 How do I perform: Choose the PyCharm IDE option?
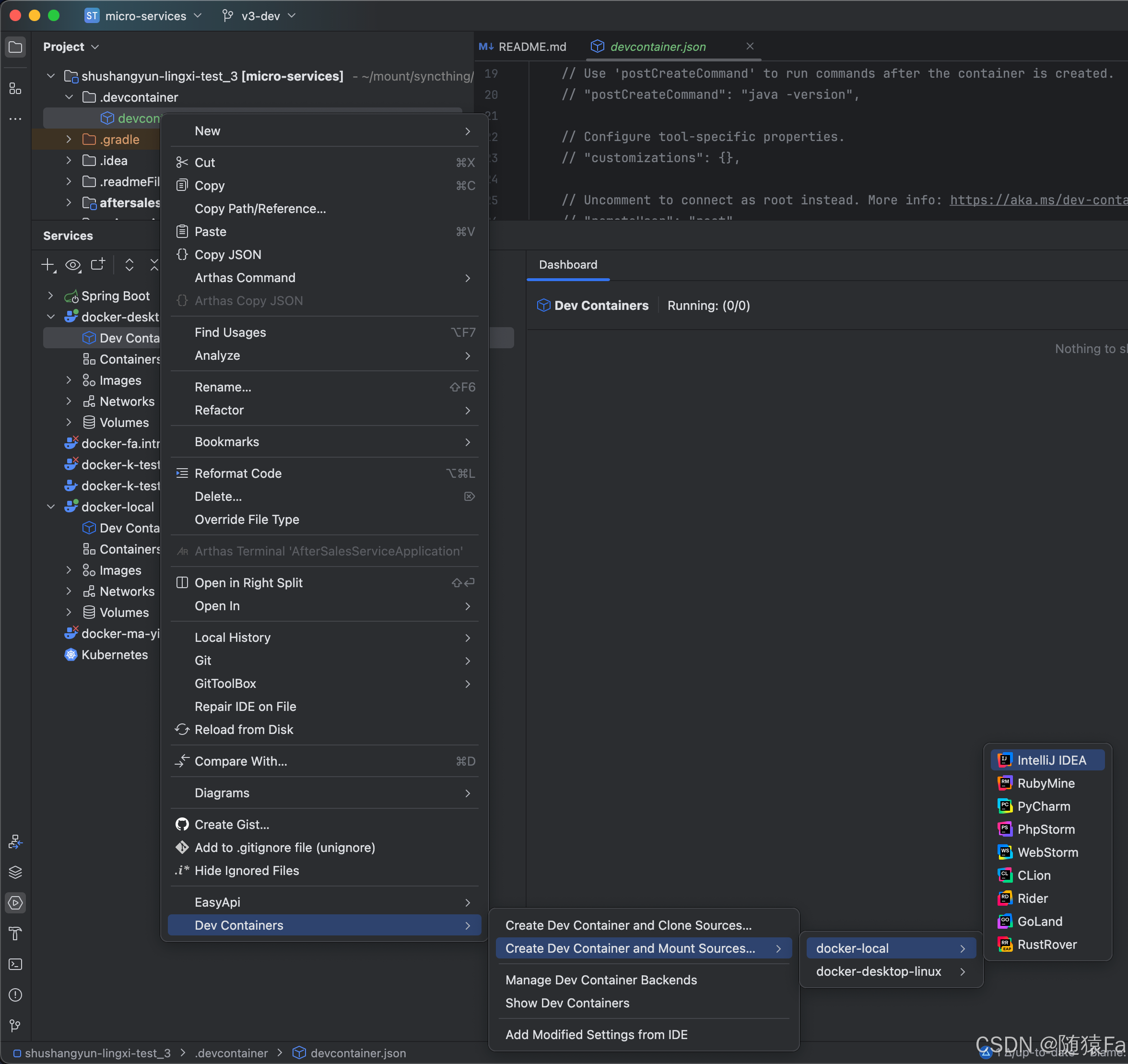(1043, 806)
